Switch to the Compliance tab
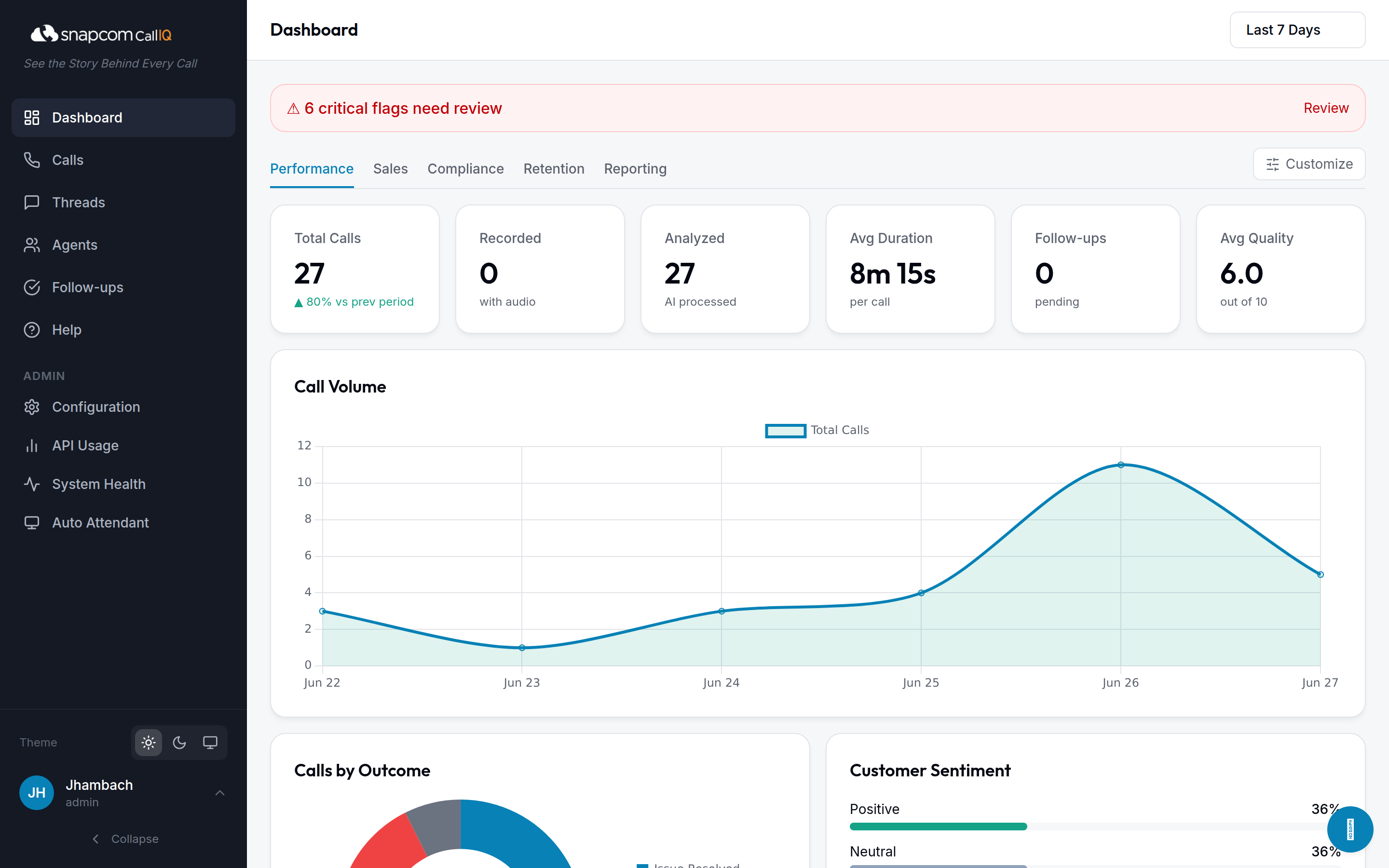1389x868 pixels. (465, 169)
